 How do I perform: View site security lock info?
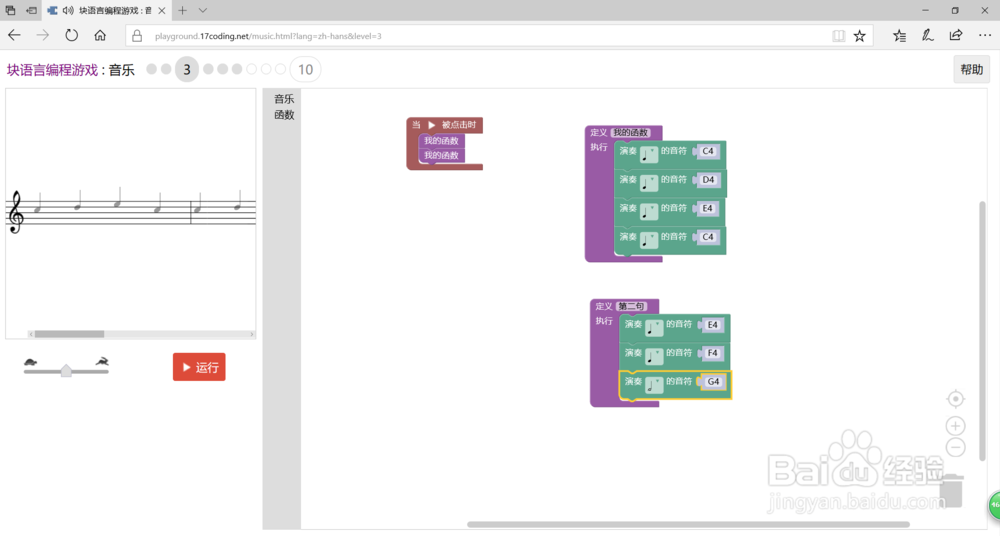(136, 36)
